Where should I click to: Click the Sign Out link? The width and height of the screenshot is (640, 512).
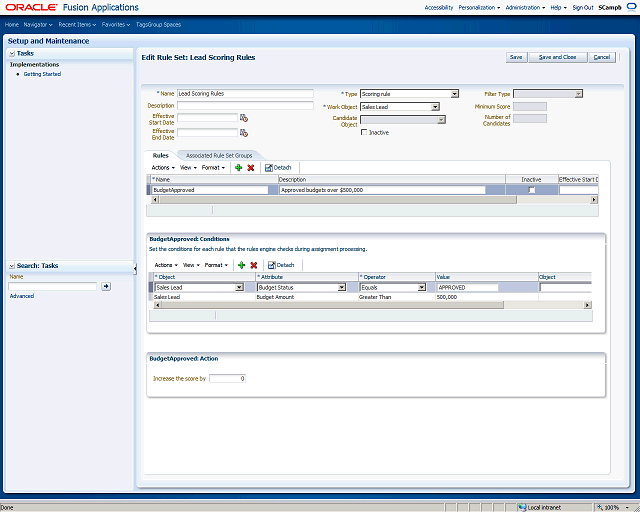coord(583,7)
